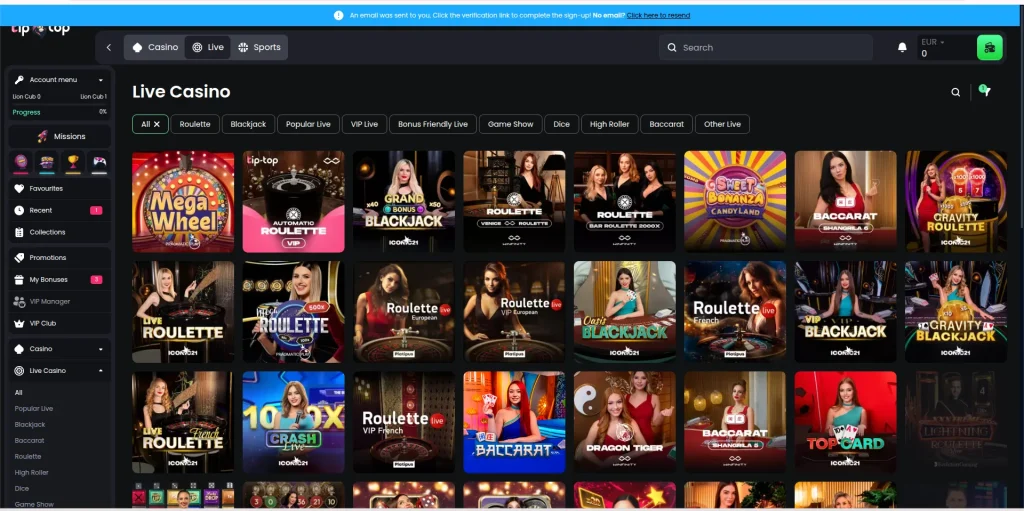
Task: Select High Roller in sidebar list
Action: (x=32, y=472)
